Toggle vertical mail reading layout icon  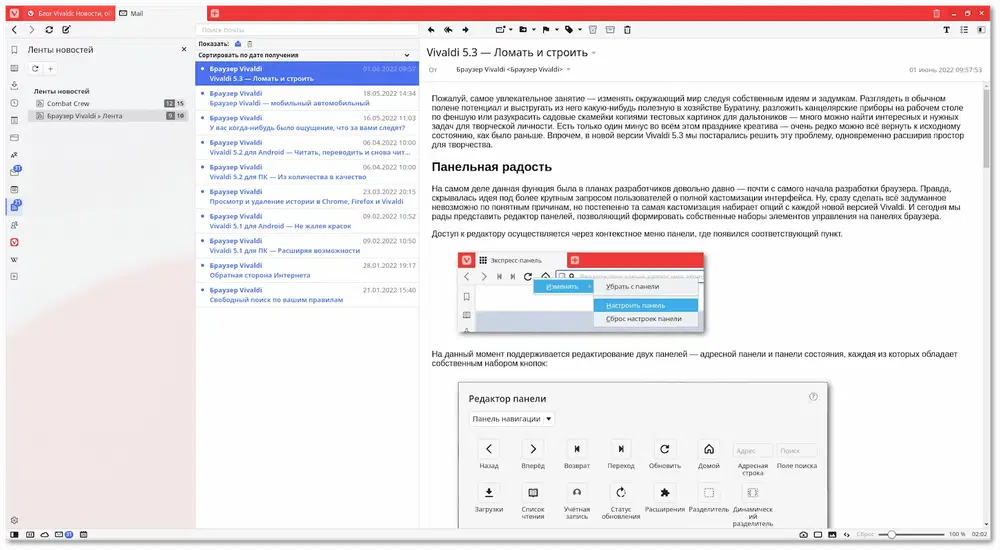pyautogui.click(x=981, y=30)
